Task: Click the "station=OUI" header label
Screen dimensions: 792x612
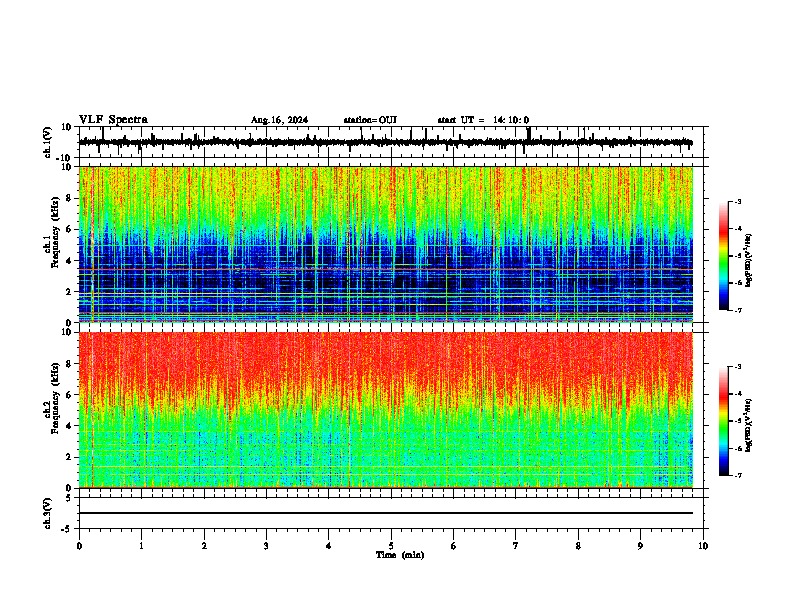Action: tap(370, 120)
